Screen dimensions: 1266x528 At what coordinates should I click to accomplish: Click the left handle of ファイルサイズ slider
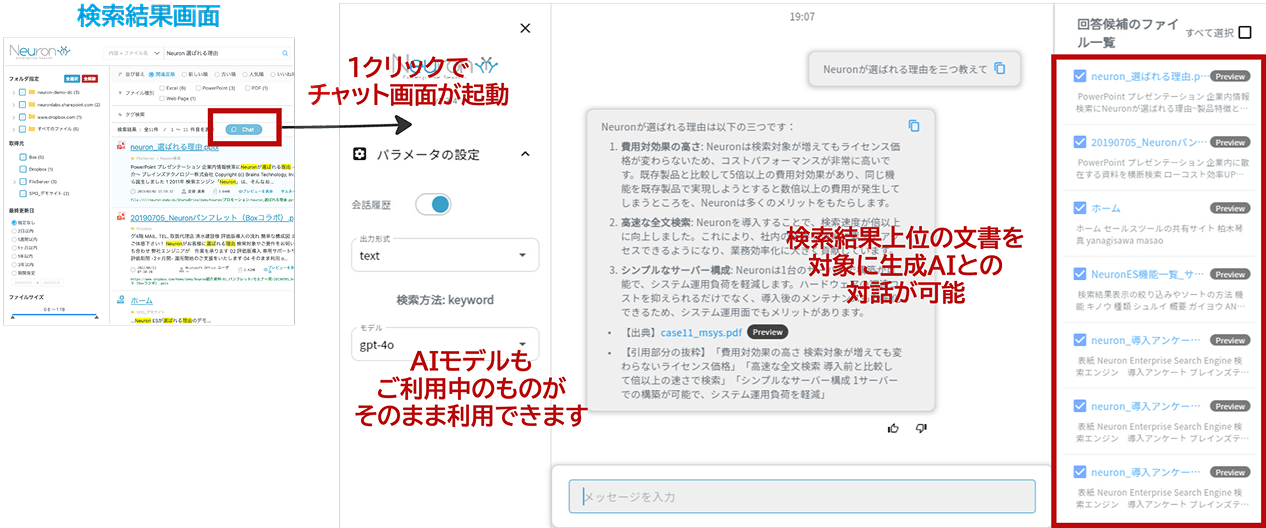13,319
